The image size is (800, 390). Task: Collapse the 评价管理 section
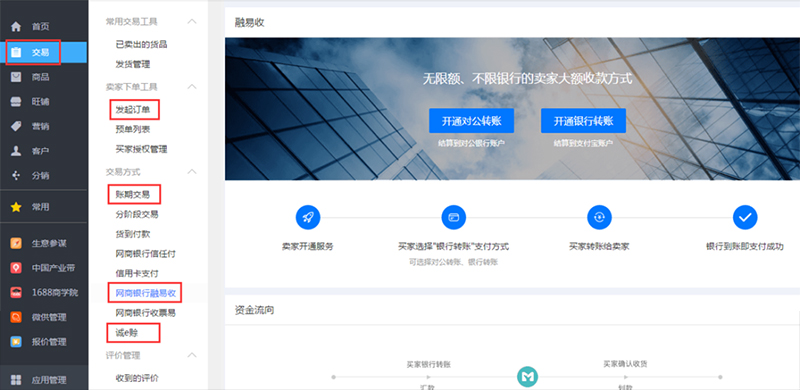click(x=192, y=355)
